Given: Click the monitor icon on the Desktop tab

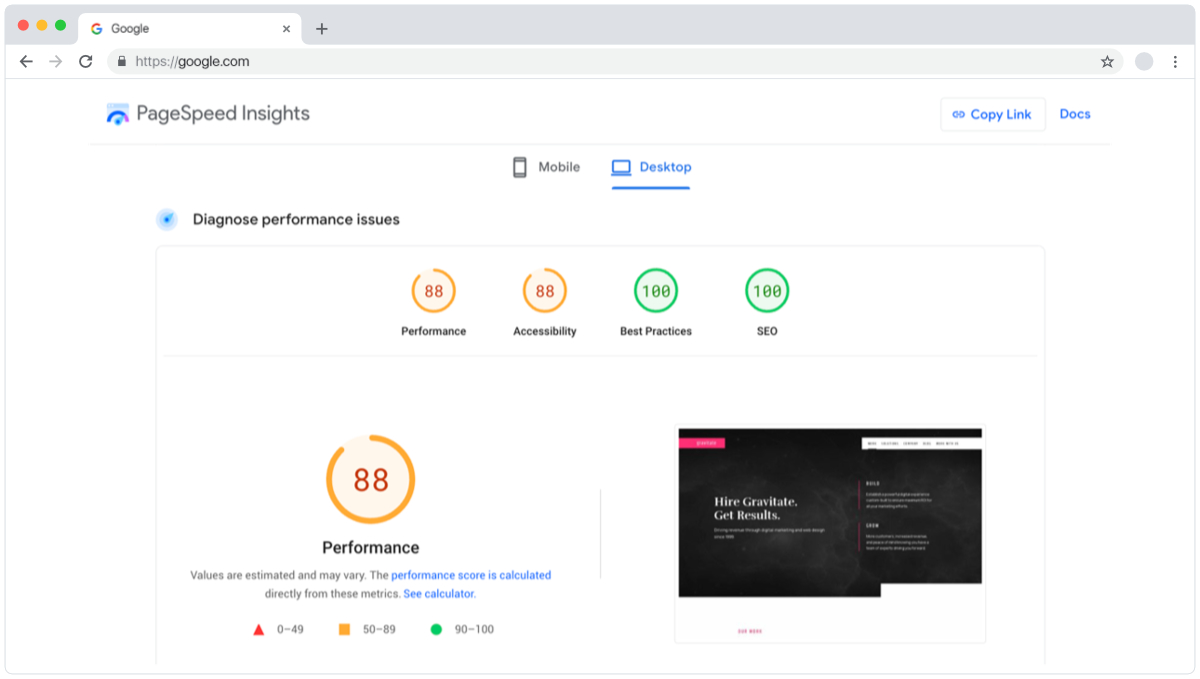Looking at the screenshot, I should click(623, 166).
